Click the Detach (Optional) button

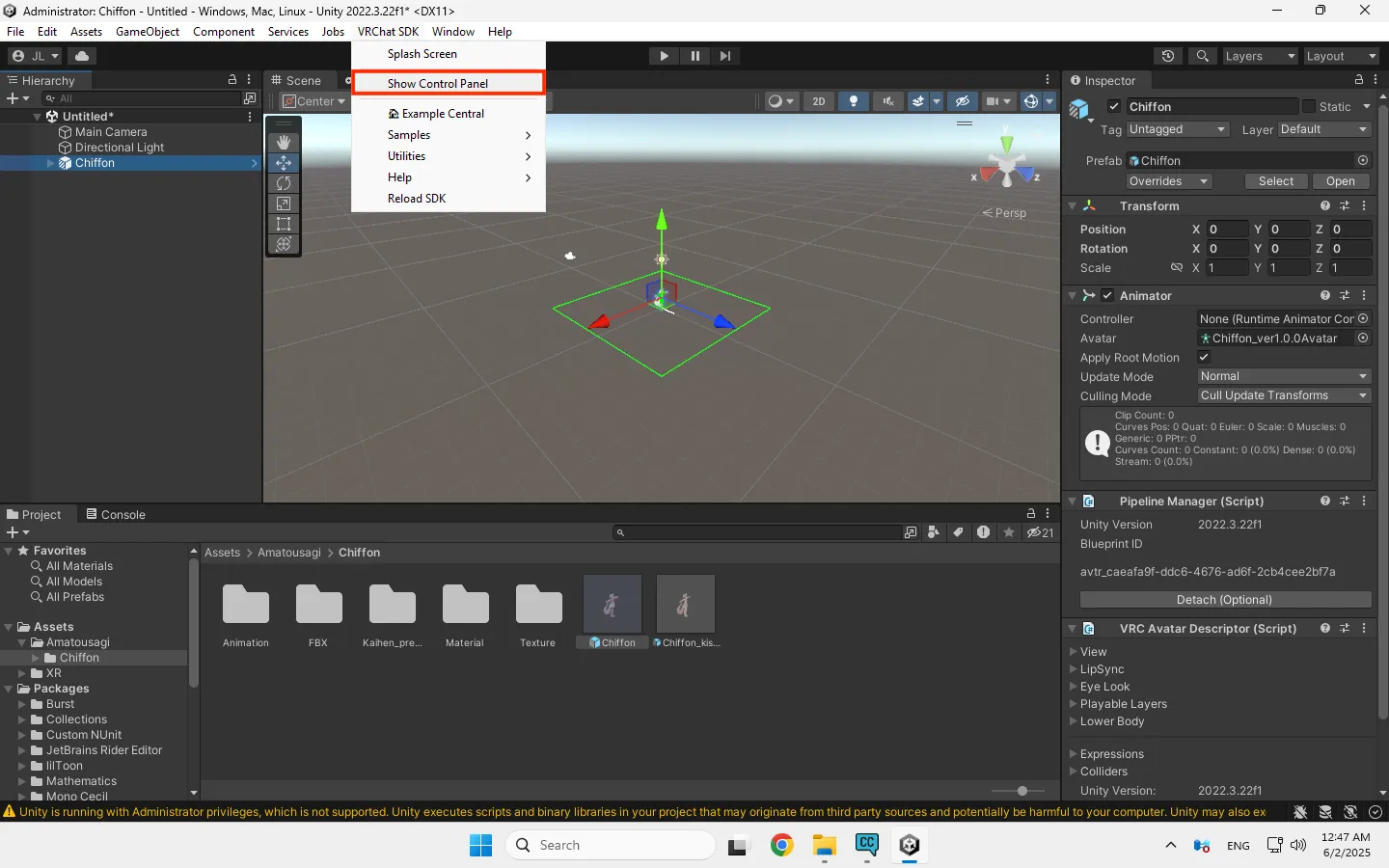point(1224,600)
